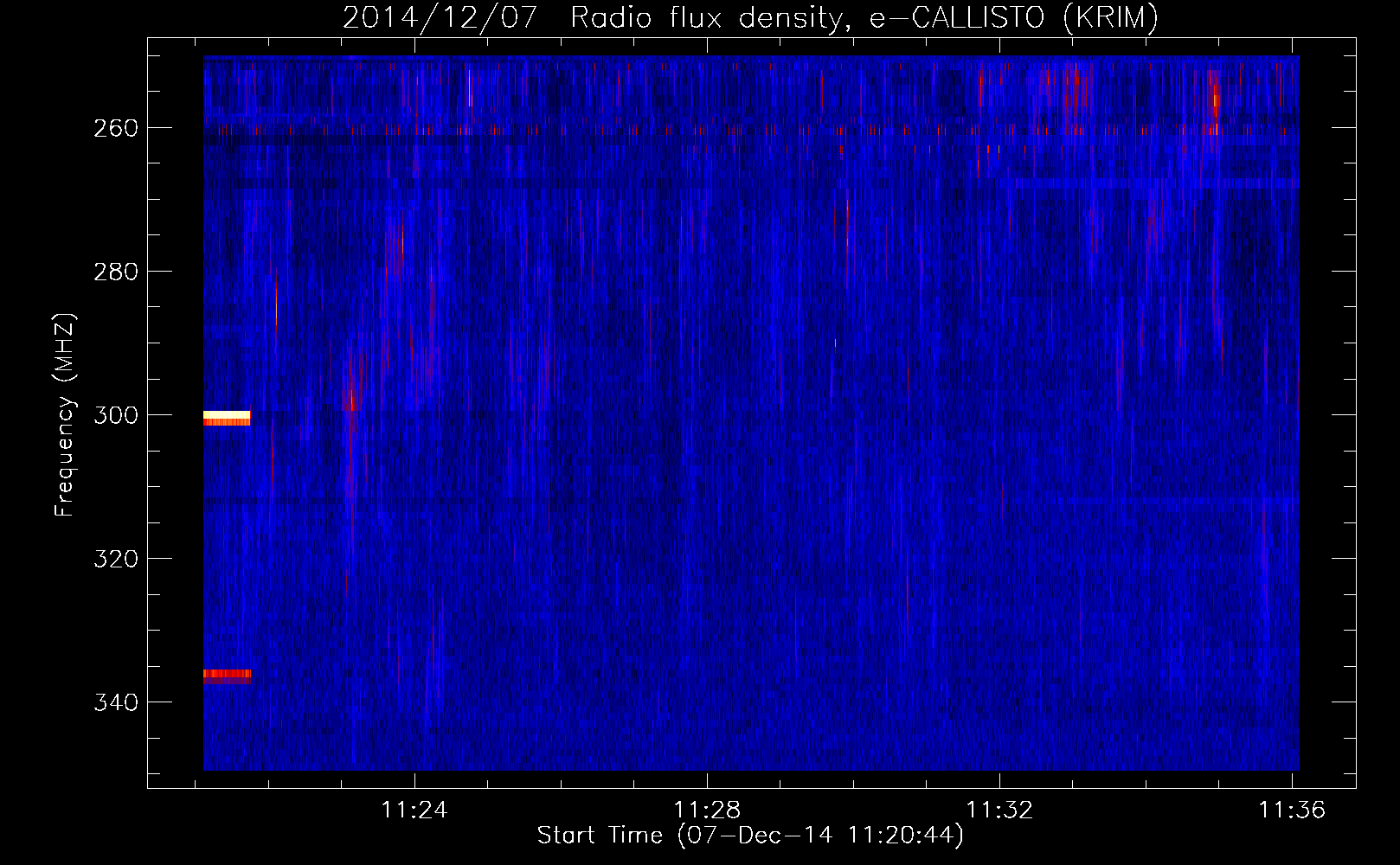Click the 11:36 time tick label
1400x865 pixels.
coord(1292,811)
